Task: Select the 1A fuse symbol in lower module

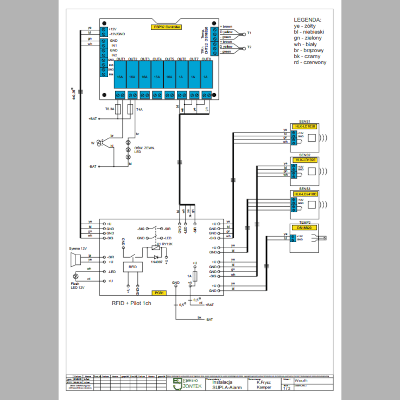Action: 195,276
